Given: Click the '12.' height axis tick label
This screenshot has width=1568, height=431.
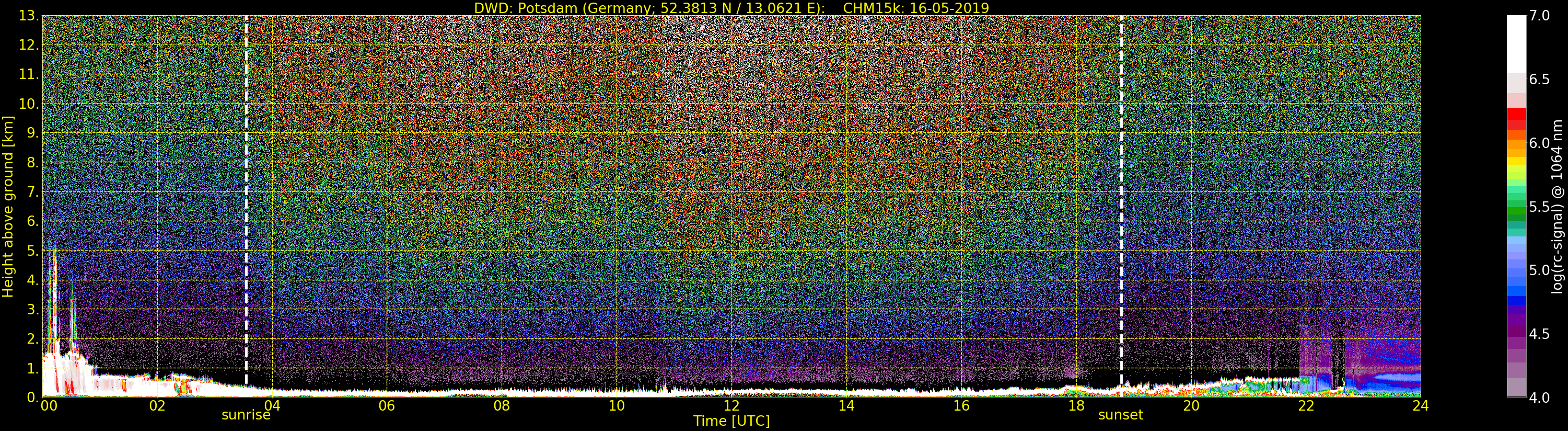Looking at the screenshot, I should pos(29,45).
